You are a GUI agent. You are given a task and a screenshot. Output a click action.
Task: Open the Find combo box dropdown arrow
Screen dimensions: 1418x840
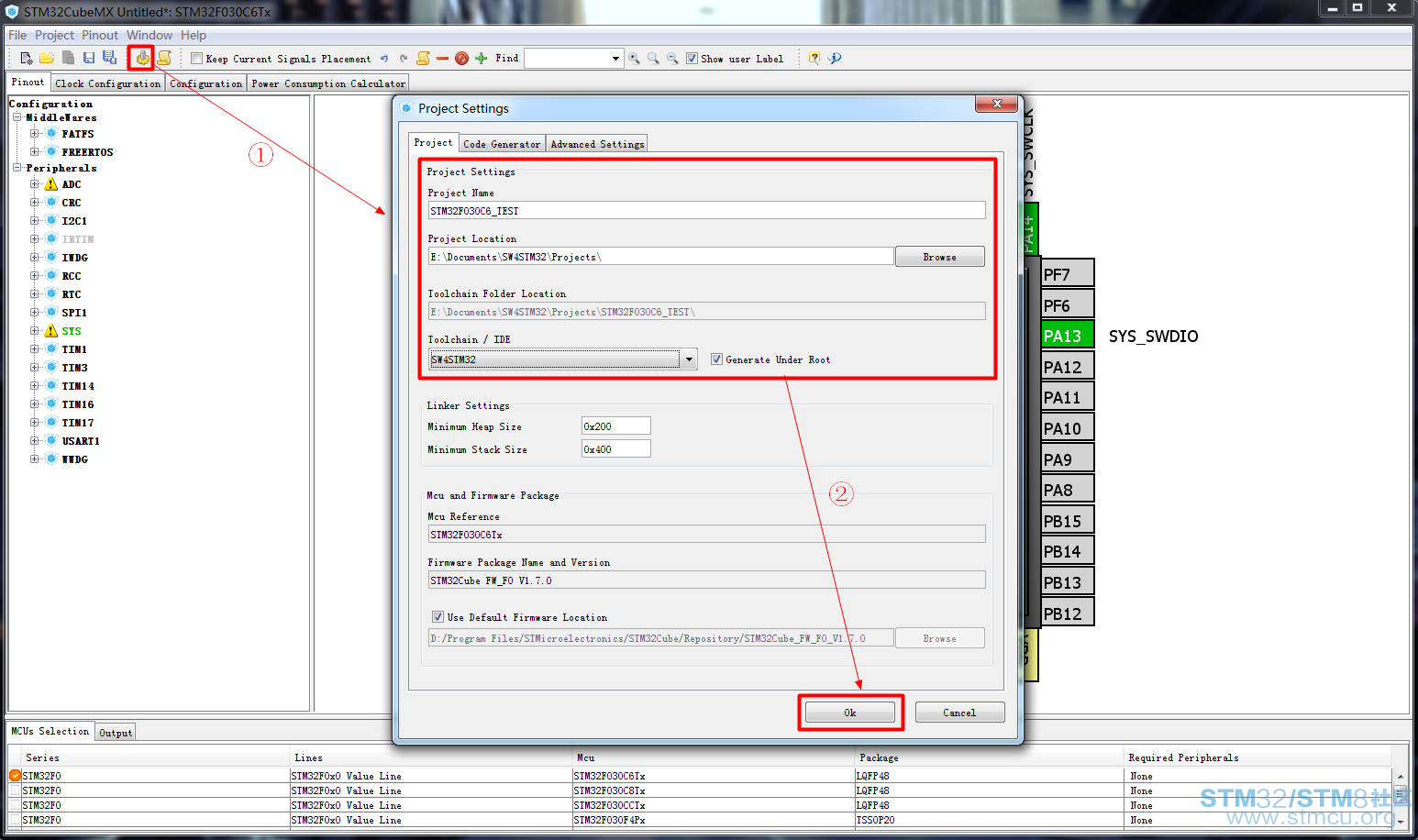615,58
